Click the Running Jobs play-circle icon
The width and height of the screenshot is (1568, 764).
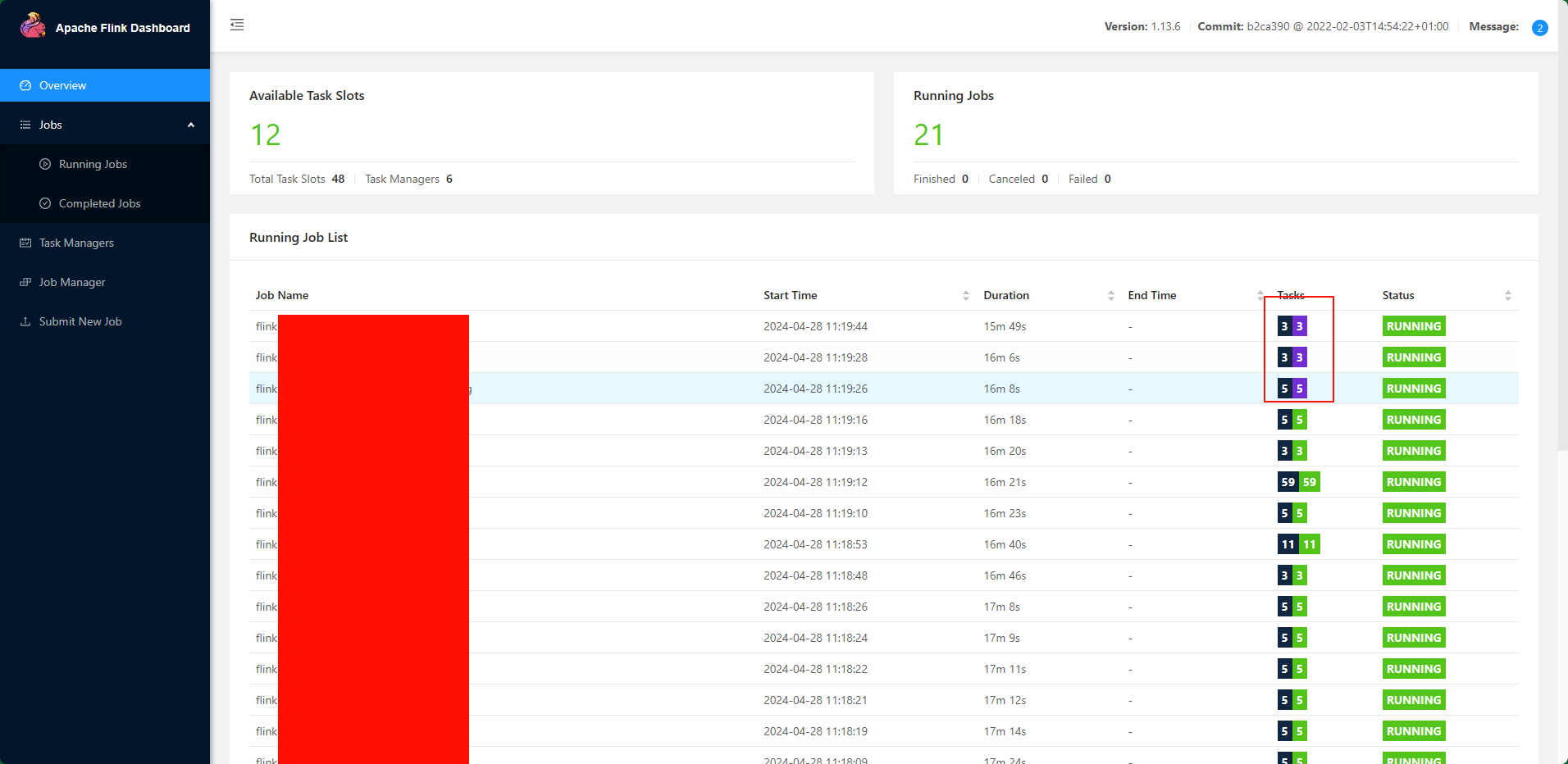45,164
